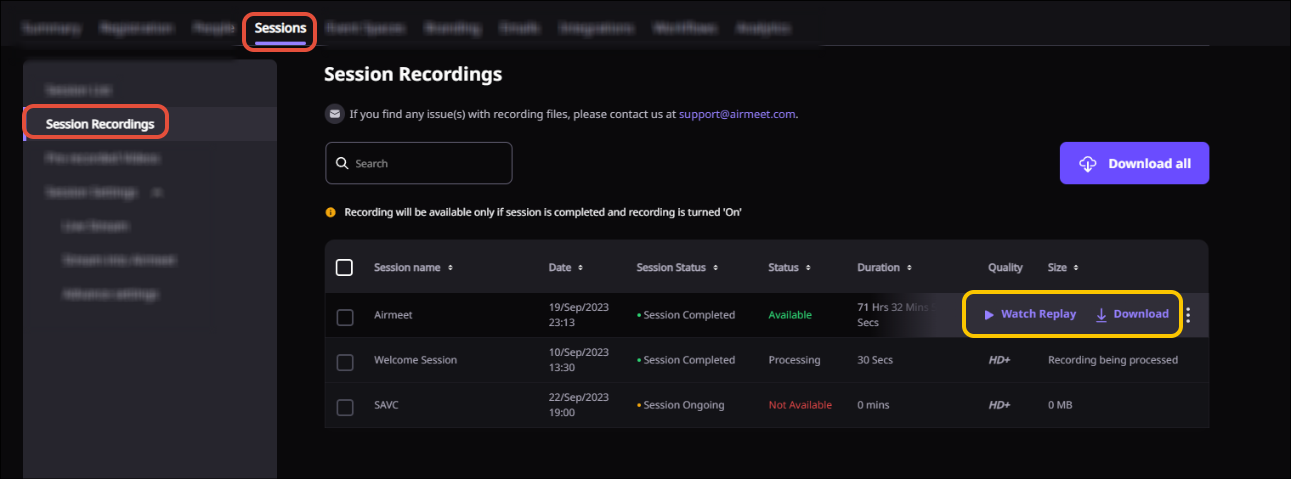
Task: Click the Quality column header
Action: [1005, 268]
